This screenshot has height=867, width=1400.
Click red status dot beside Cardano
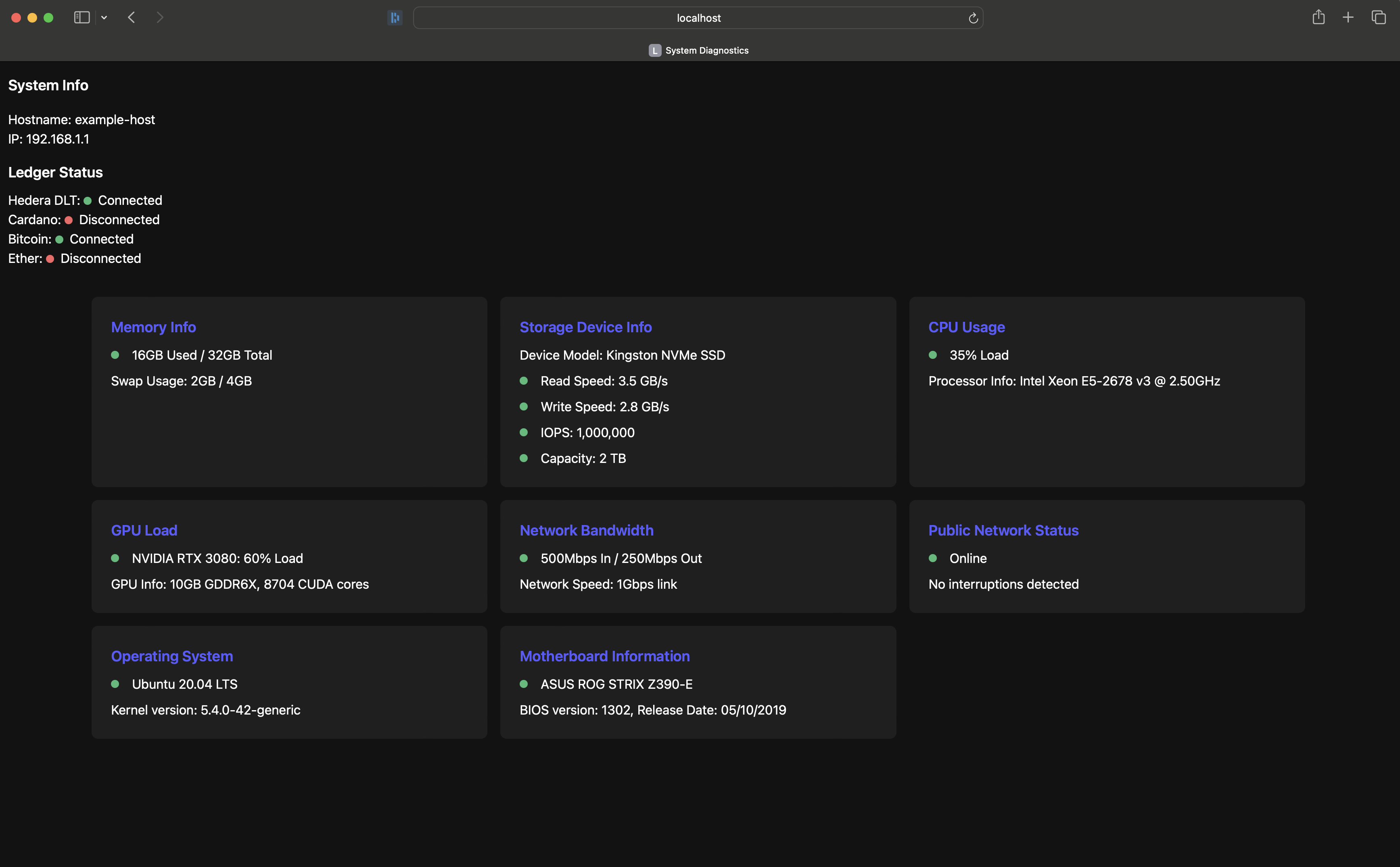pos(69,220)
